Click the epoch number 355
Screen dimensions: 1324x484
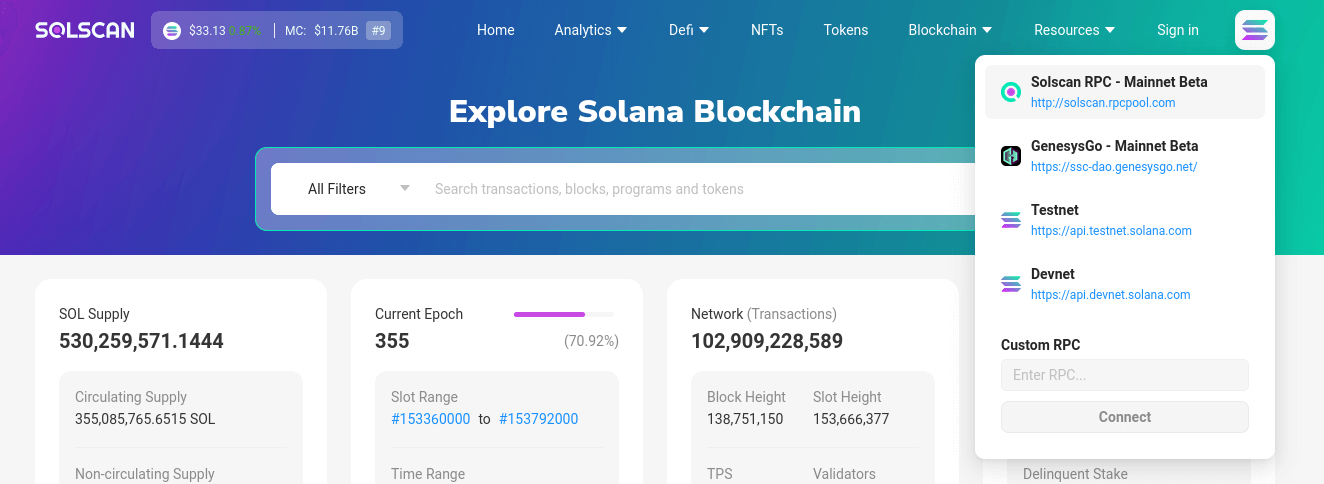pos(392,341)
